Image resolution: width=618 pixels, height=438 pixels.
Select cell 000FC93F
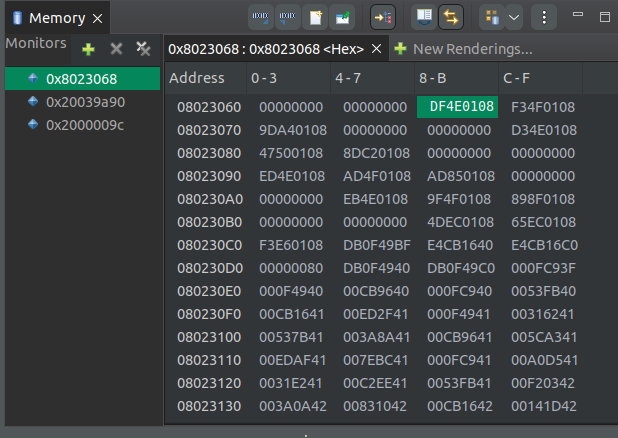pos(543,268)
